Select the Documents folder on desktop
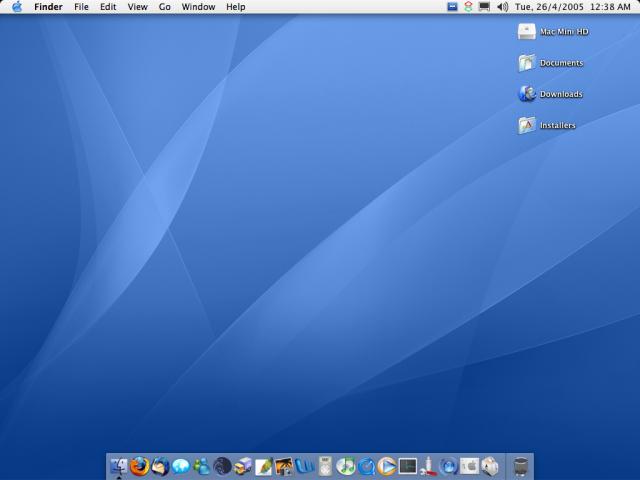The height and width of the screenshot is (480, 640). pyautogui.click(x=551, y=63)
